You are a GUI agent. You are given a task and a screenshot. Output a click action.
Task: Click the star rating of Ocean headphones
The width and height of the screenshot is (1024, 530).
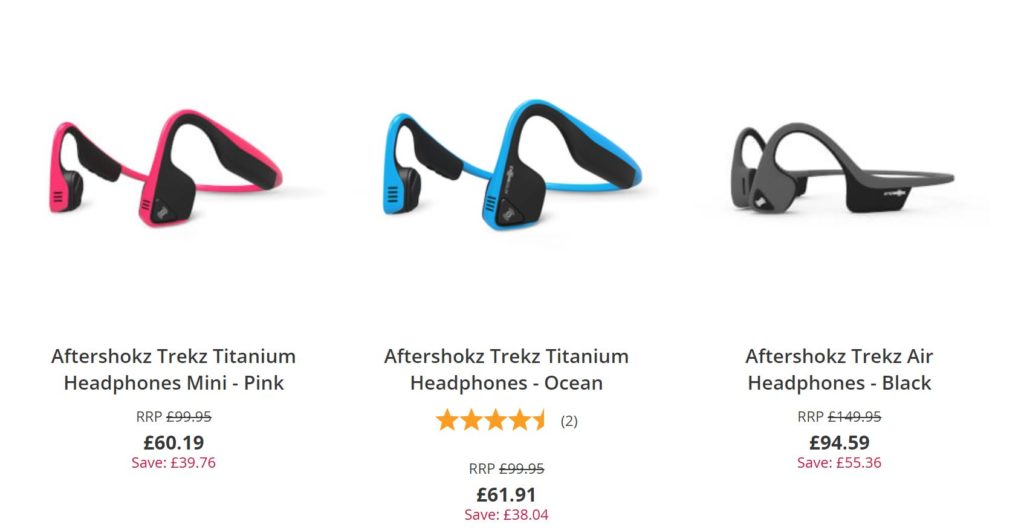coord(491,420)
